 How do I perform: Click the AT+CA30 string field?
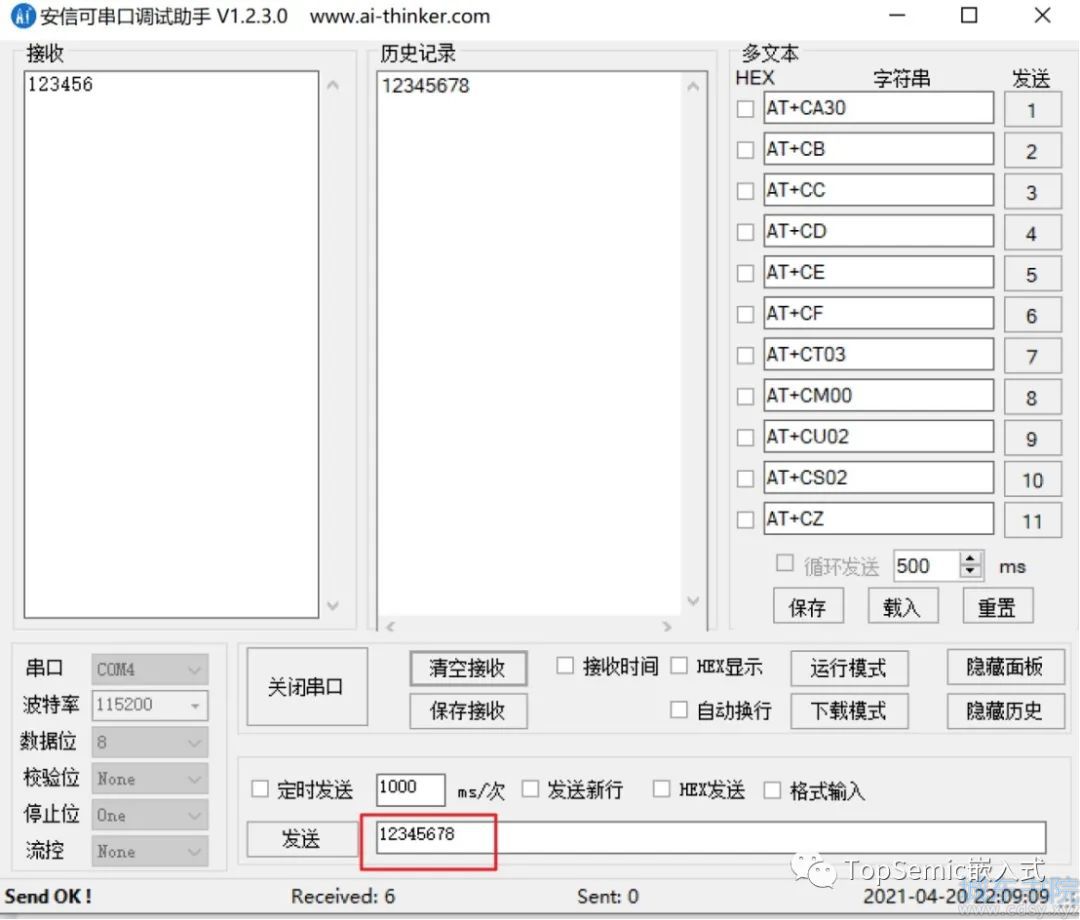coord(879,108)
